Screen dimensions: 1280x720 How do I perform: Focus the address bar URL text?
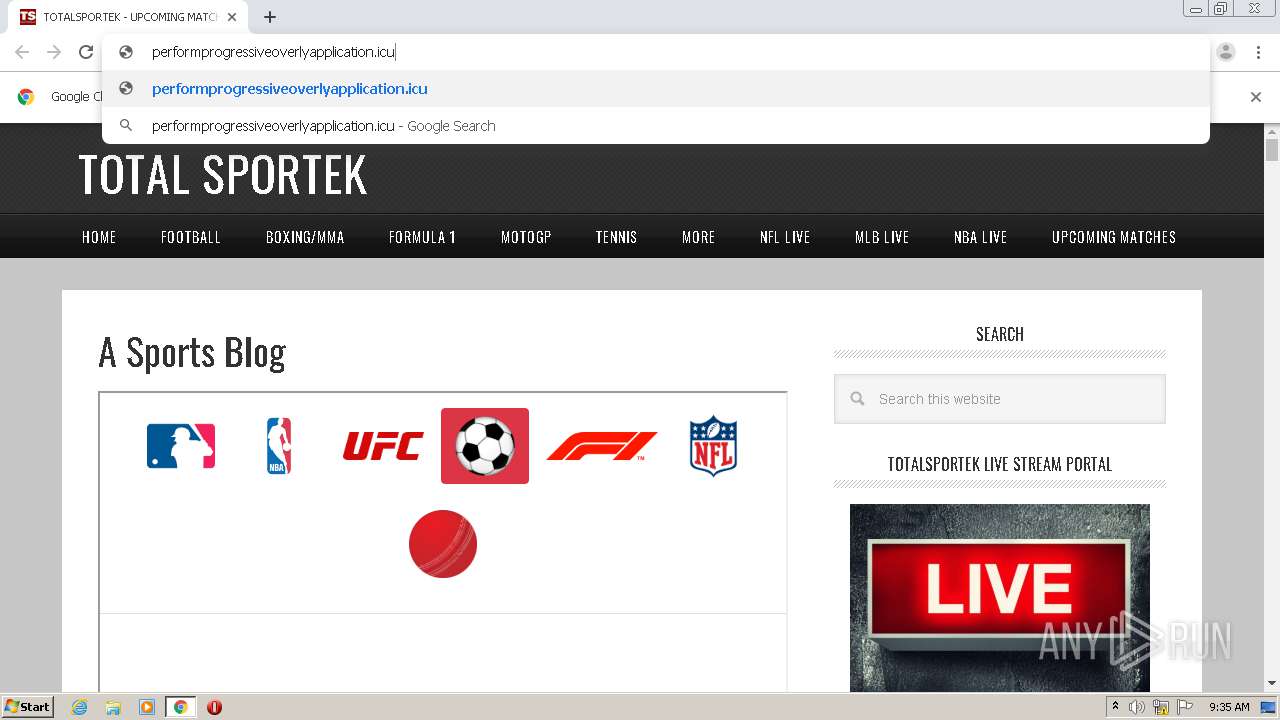coord(274,52)
